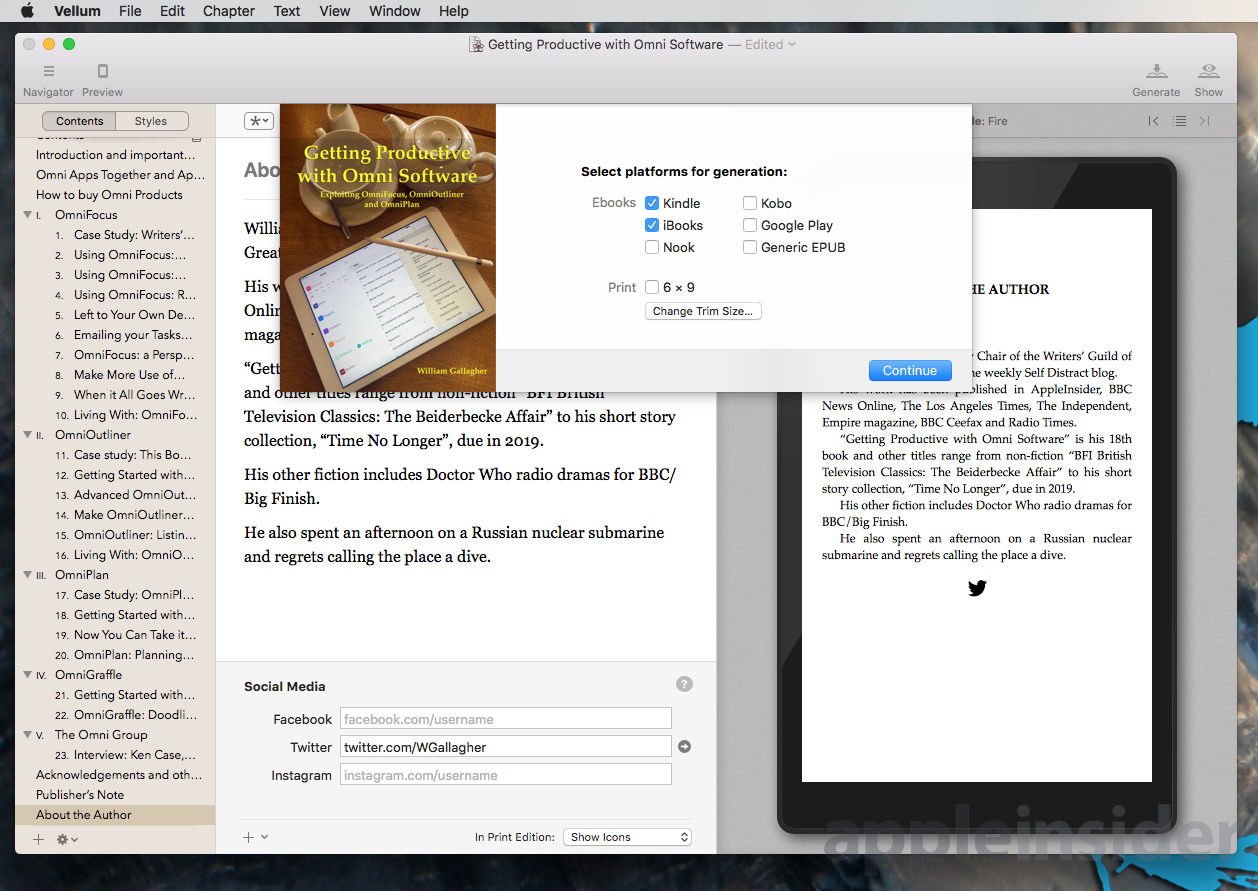Select chapter 23 Interview: Ken Case
The width and height of the screenshot is (1258, 891).
click(115, 755)
